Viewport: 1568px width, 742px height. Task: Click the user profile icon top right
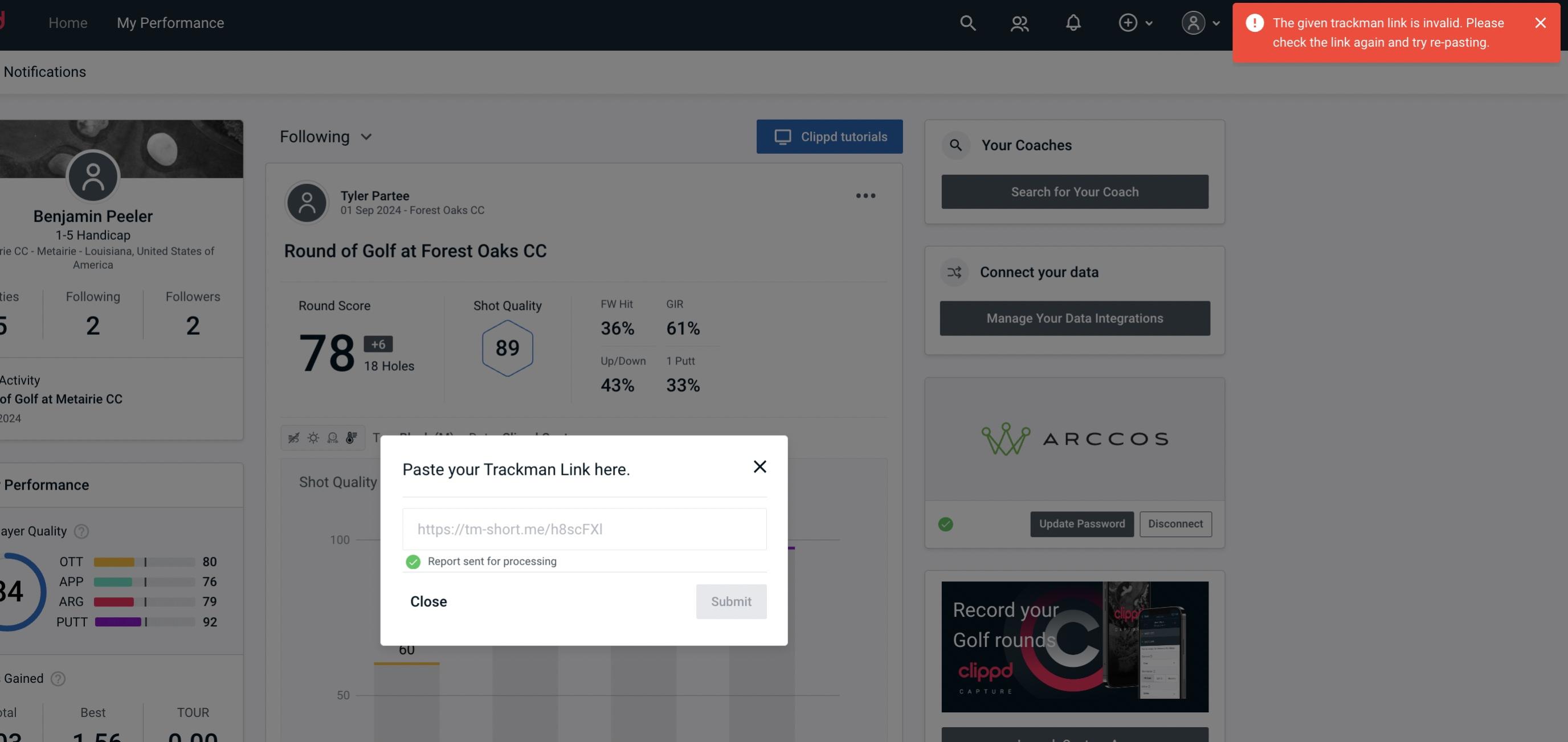[x=1192, y=22]
